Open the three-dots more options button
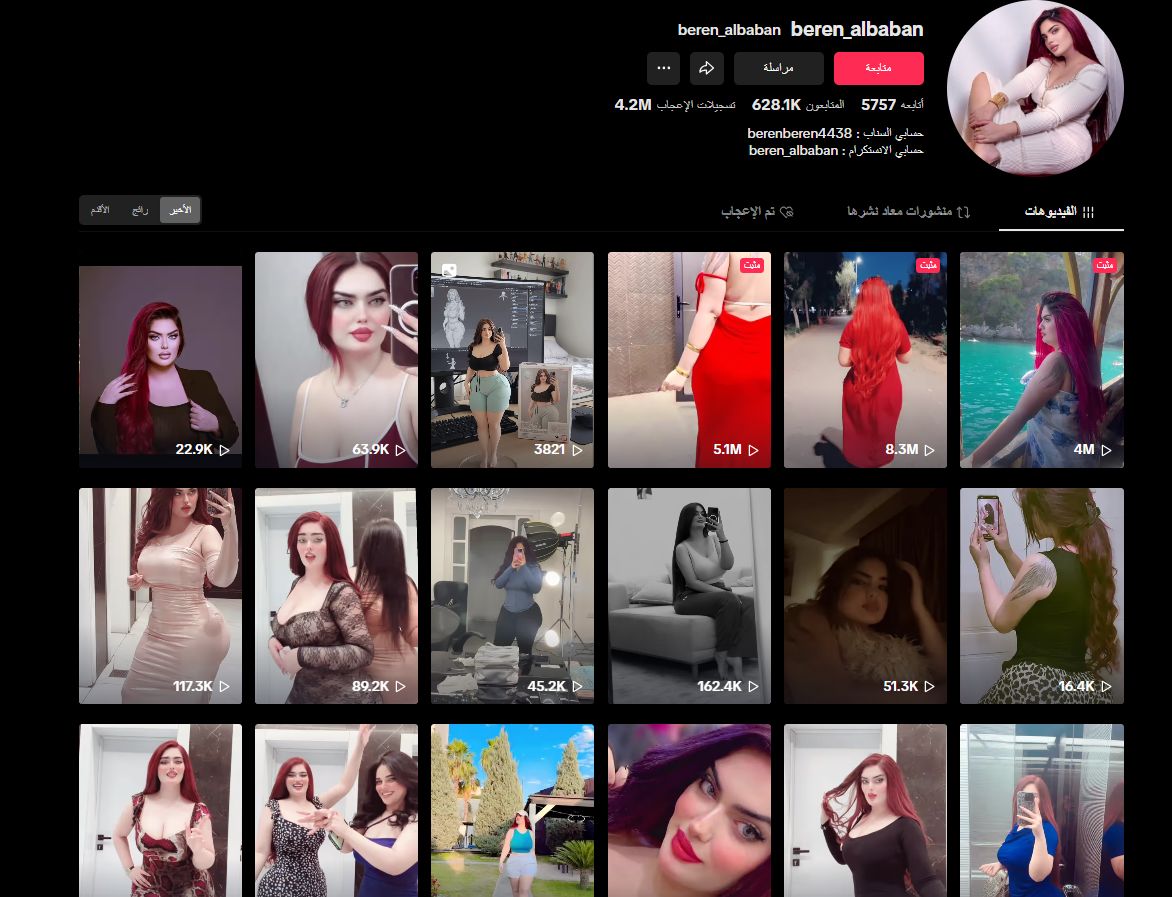The image size is (1172, 897). (x=664, y=68)
